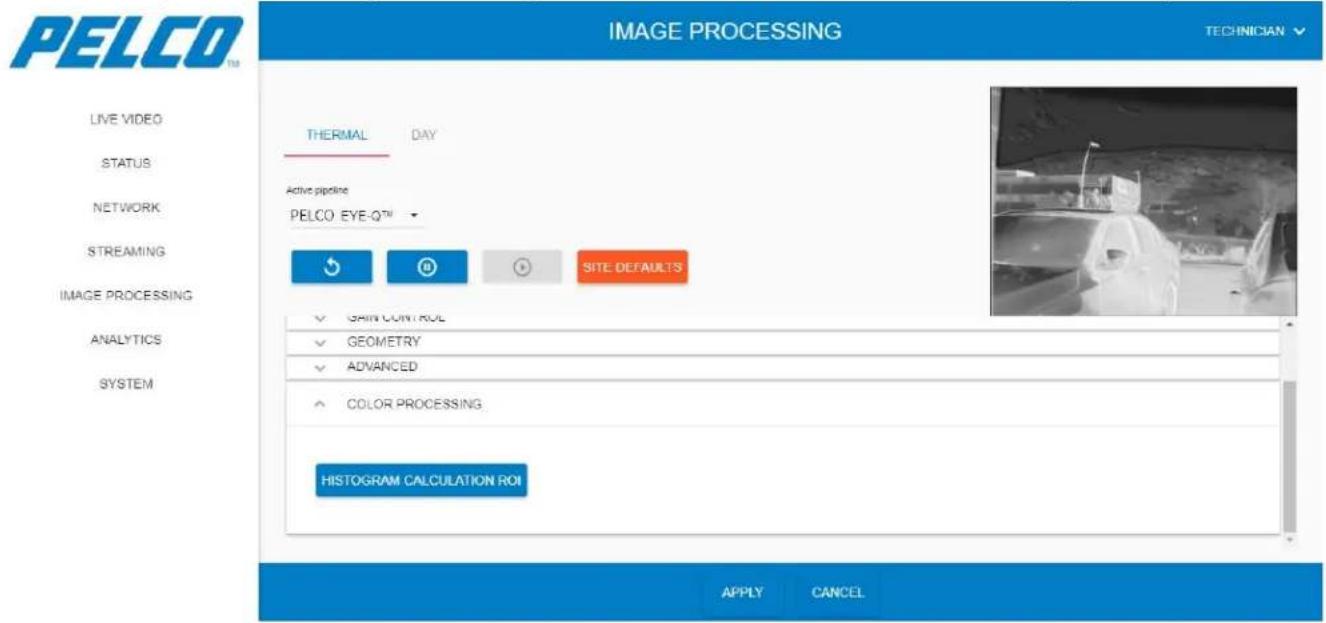The width and height of the screenshot is (1326, 623).
Task: Click the SITE DEFAULTS button
Action: (632, 267)
